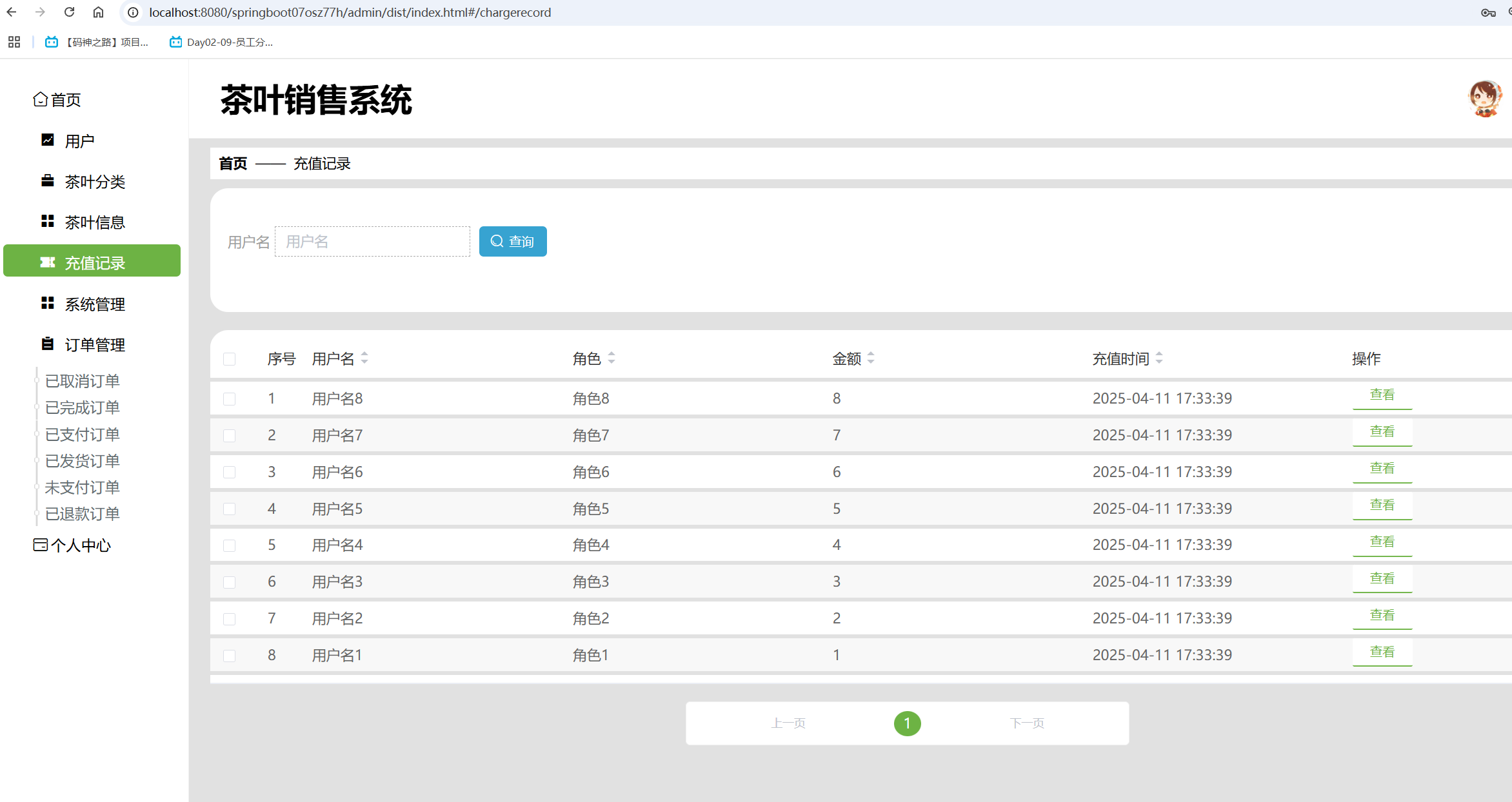The height and width of the screenshot is (802, 1512).
Task: Sort table by 金额 column arrows
Action: click(871, 358)
